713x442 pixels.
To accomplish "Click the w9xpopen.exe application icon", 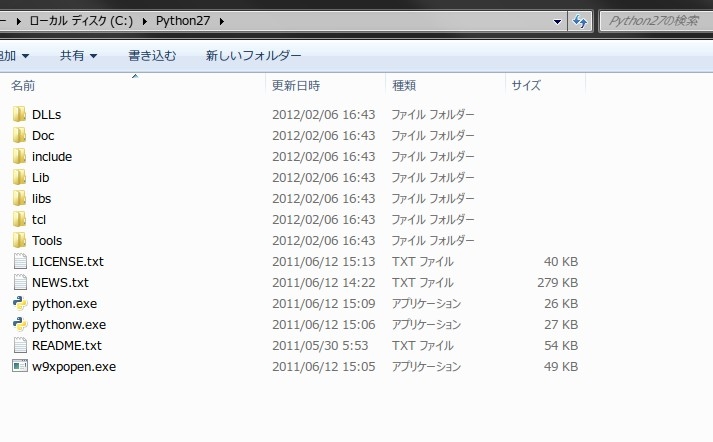I will [x=20, y=366].
